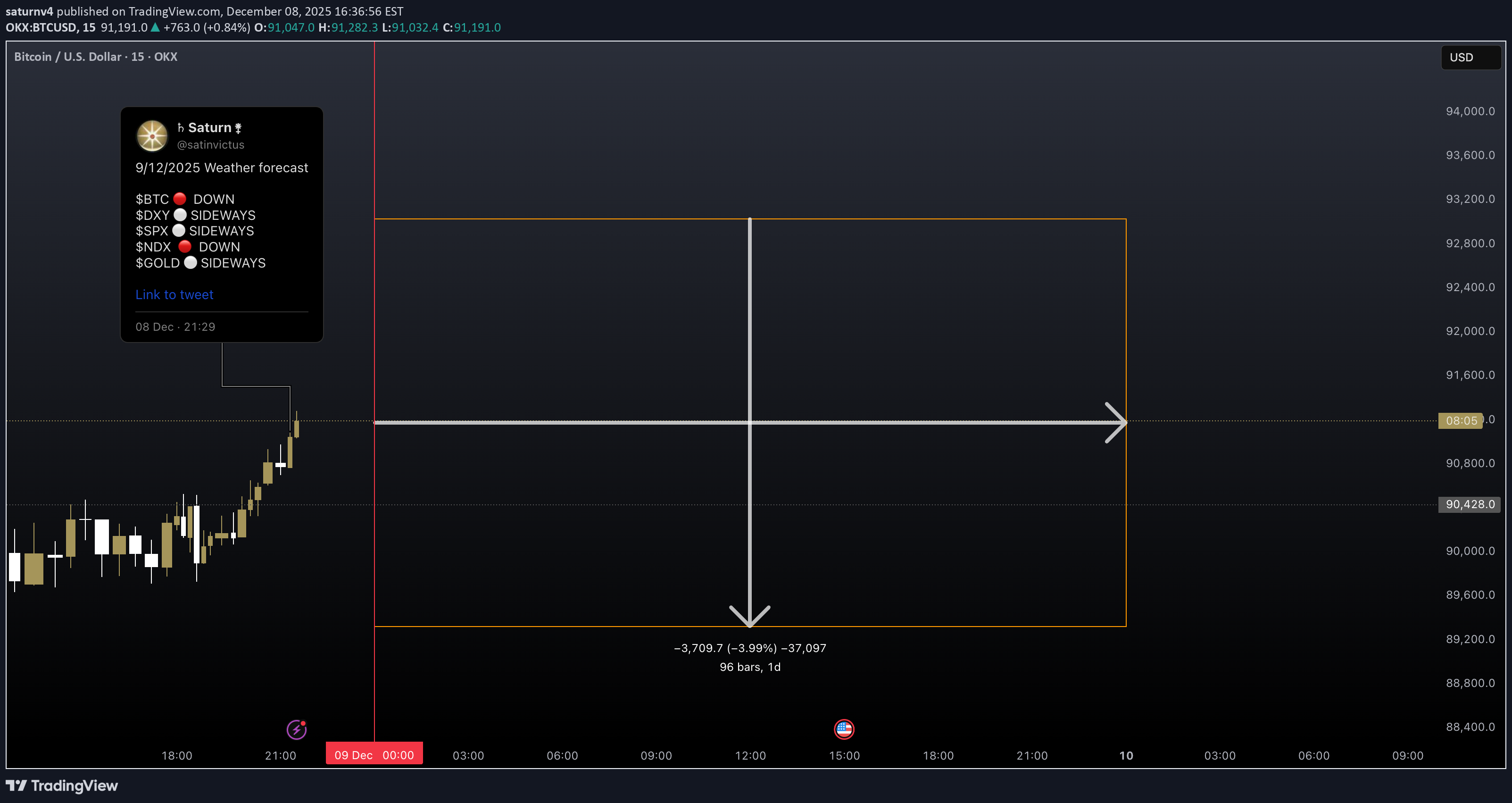Click the 12:00 label on time axis
Screen dimensions: 1512x803
pos(750,755)
